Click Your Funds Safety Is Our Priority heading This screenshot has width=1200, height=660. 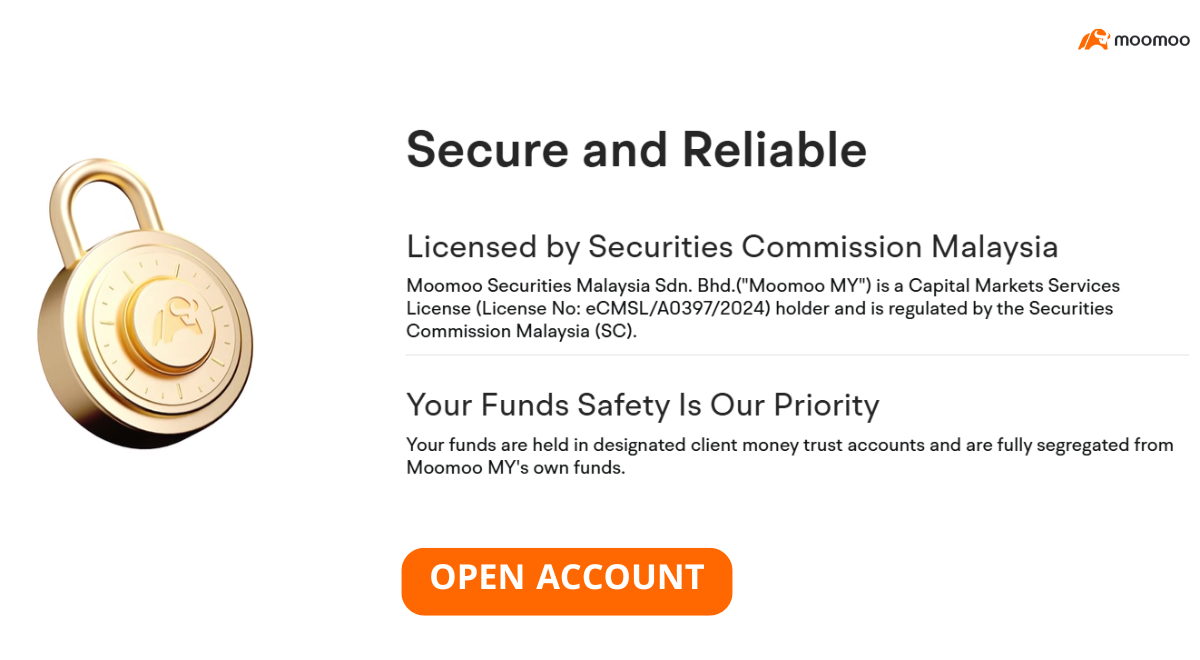pos(642,405)
